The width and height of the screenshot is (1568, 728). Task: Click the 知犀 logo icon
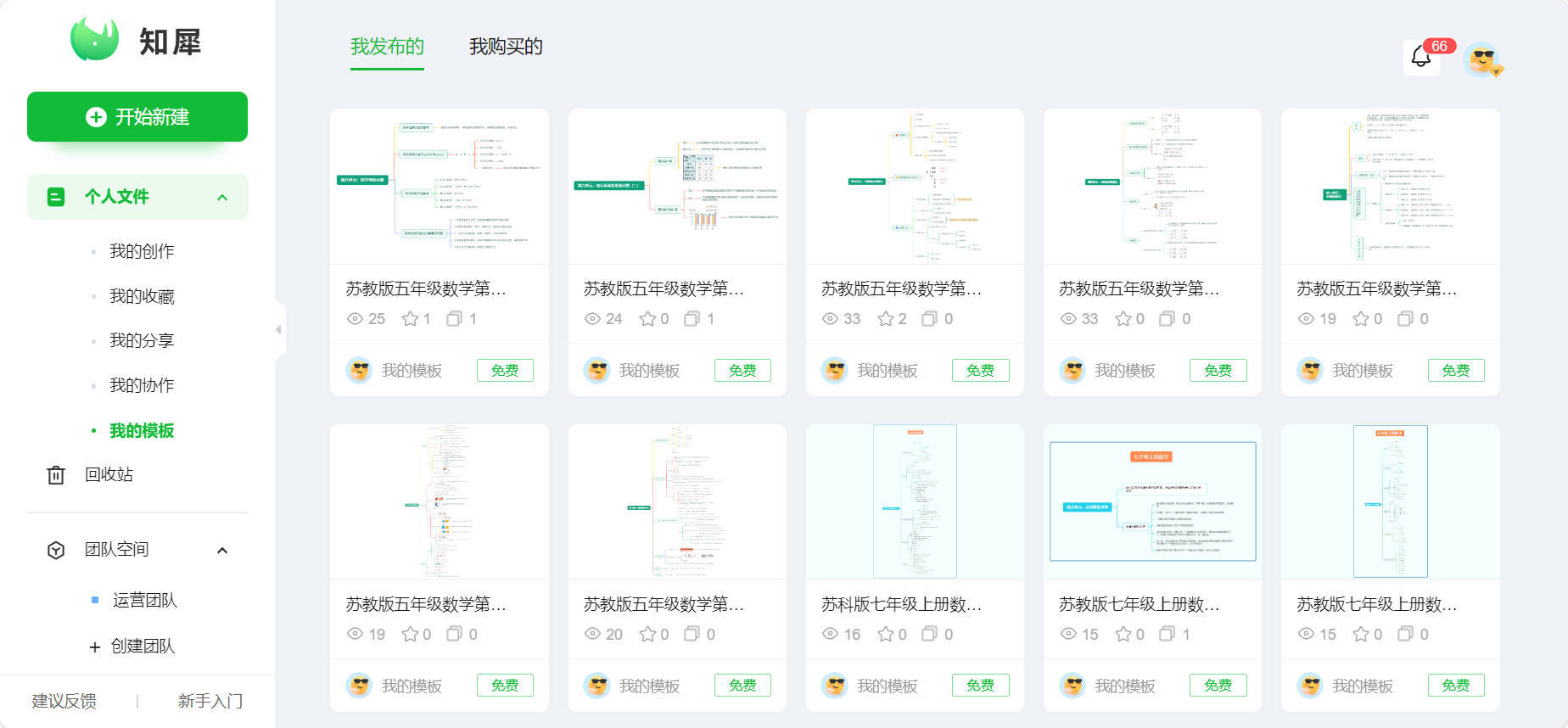[95, 40]
